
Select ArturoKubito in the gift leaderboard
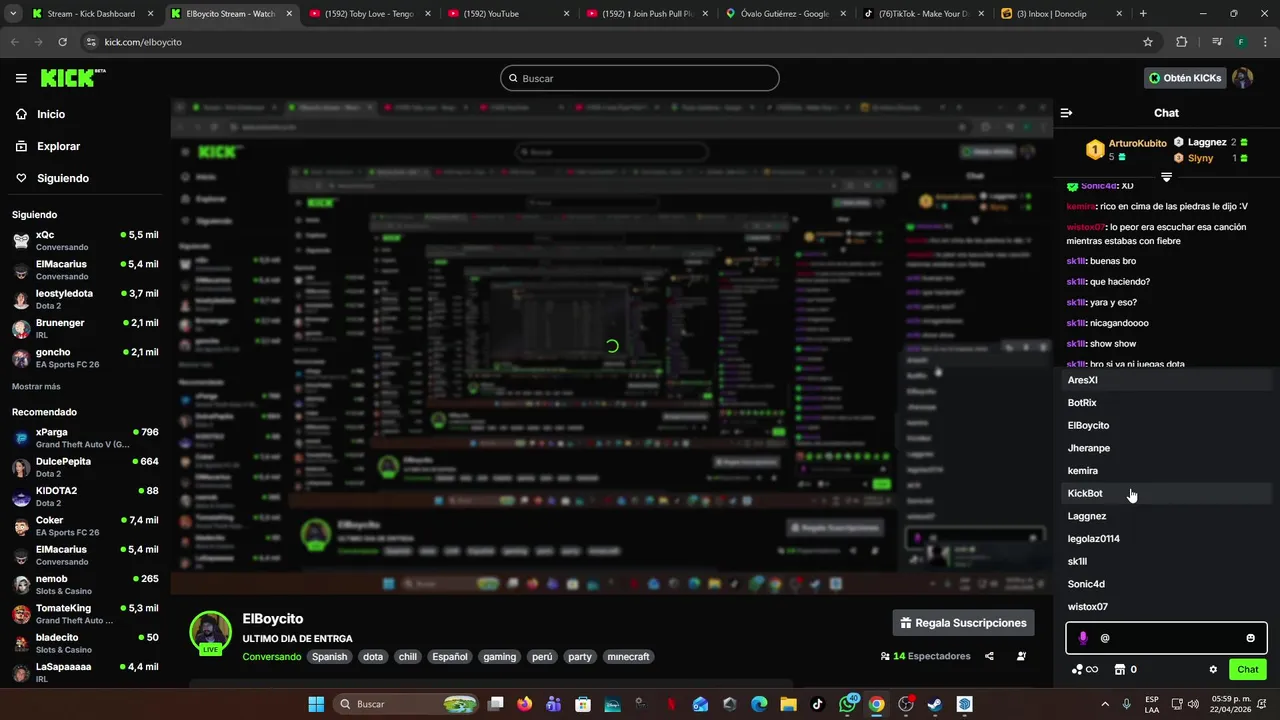[x=1137, y=143]
